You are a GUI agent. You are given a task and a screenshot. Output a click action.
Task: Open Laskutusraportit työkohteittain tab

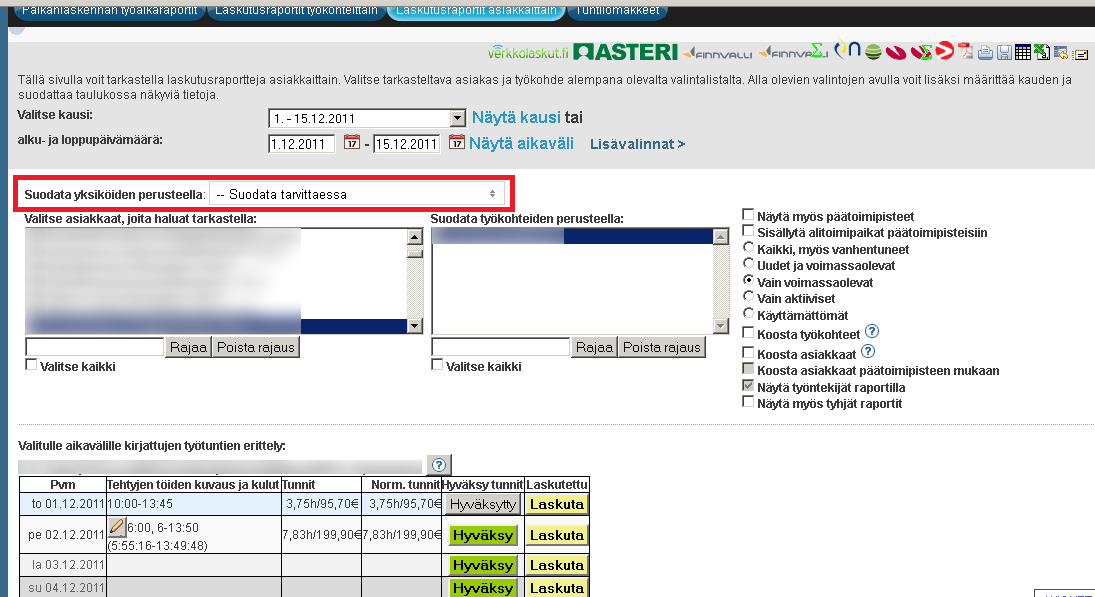pos(295,11)
